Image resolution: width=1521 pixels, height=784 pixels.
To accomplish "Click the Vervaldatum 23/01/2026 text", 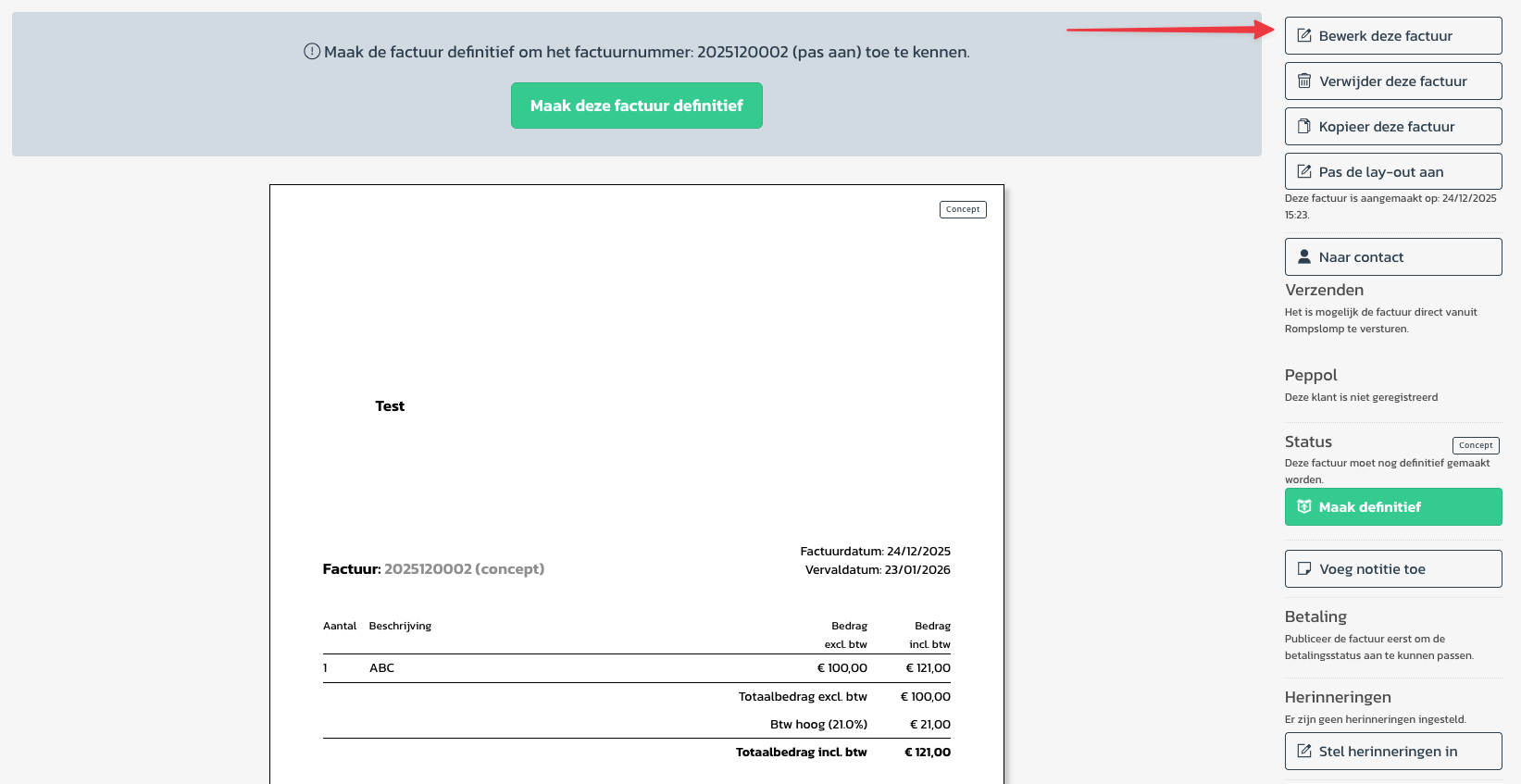I will [878, 570].
